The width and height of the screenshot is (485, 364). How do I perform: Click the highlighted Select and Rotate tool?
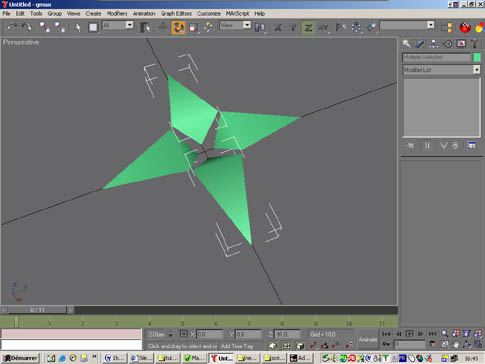pyautogui.click(x=178, y=27)
